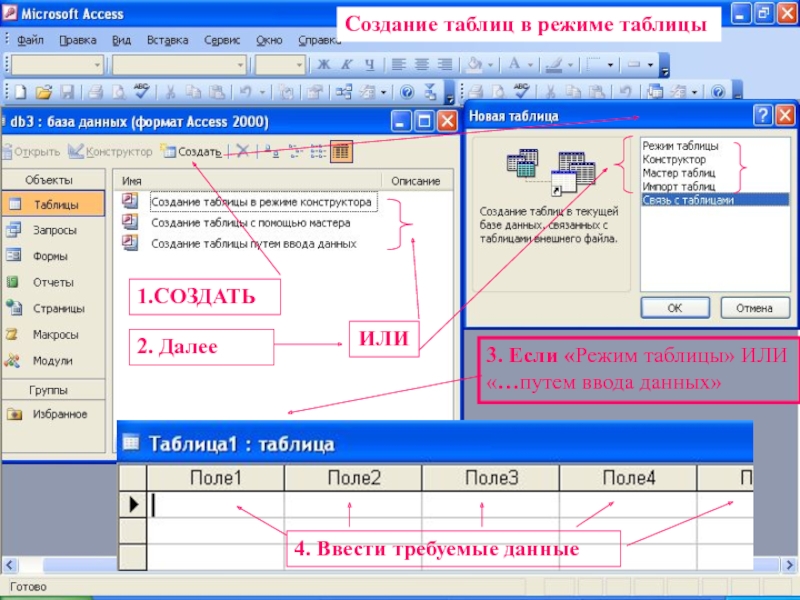800x600 pixels.
Task: Switch to large icons view in db3 window
Action: pyautogui.click(x=272, y=152)
